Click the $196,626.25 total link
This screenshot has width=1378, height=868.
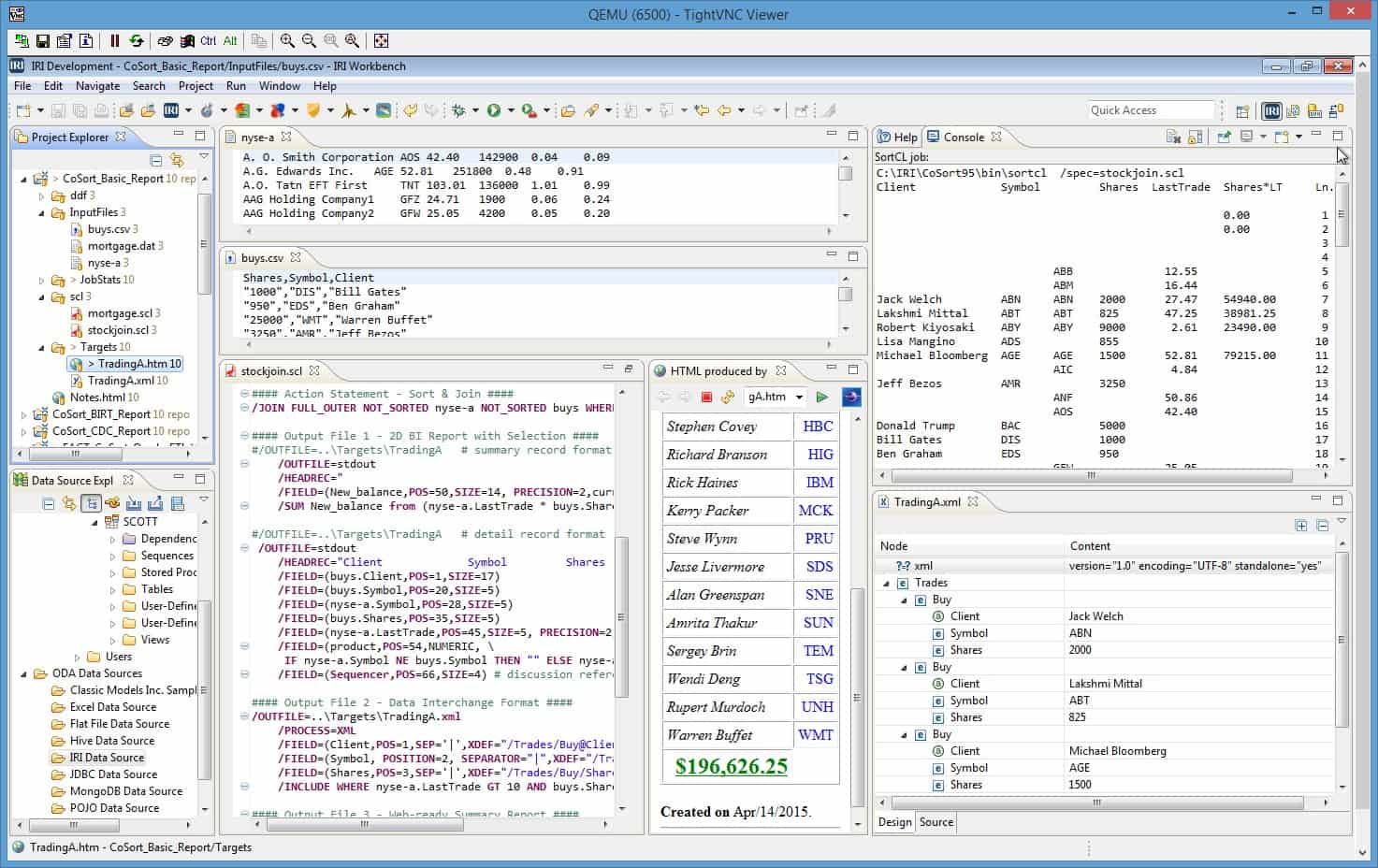coord(731,766)
